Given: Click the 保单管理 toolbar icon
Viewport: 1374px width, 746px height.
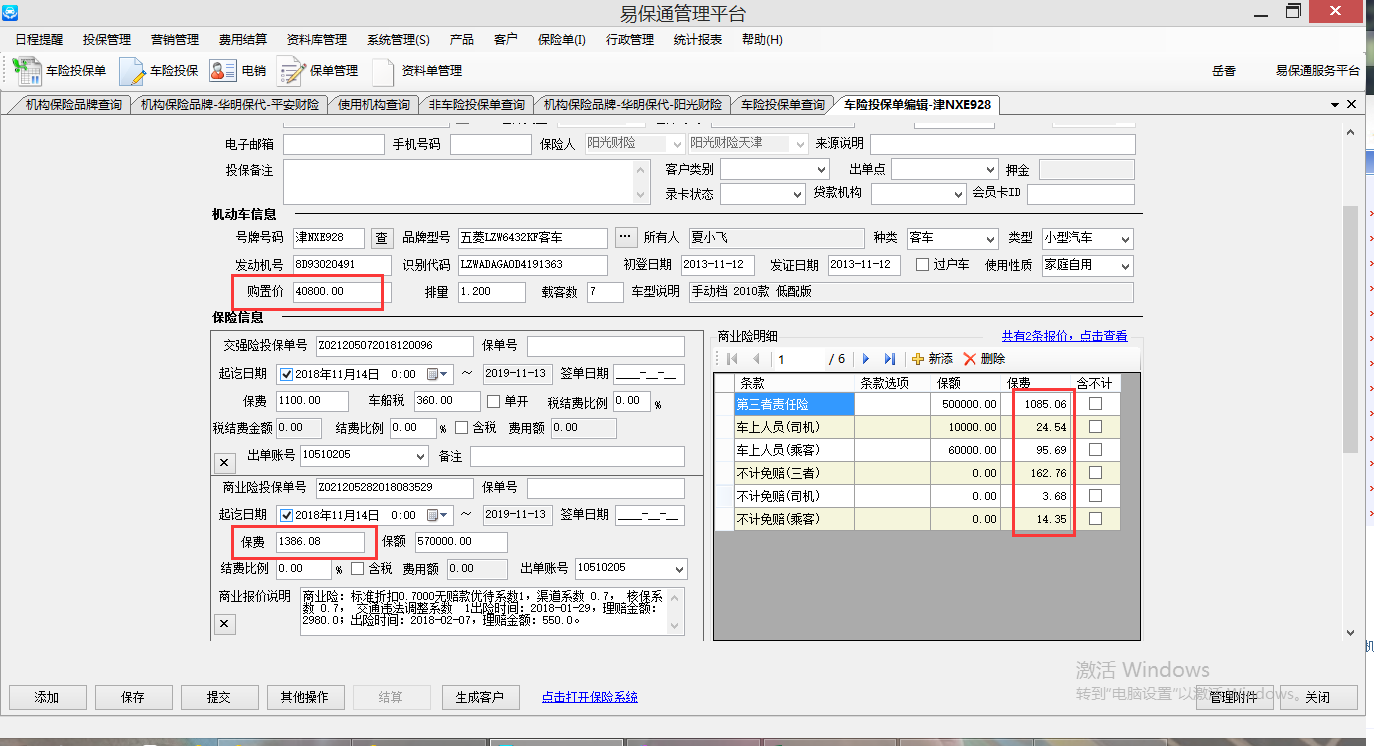Looking at the screenshot, I should click(x=291, y=71).
